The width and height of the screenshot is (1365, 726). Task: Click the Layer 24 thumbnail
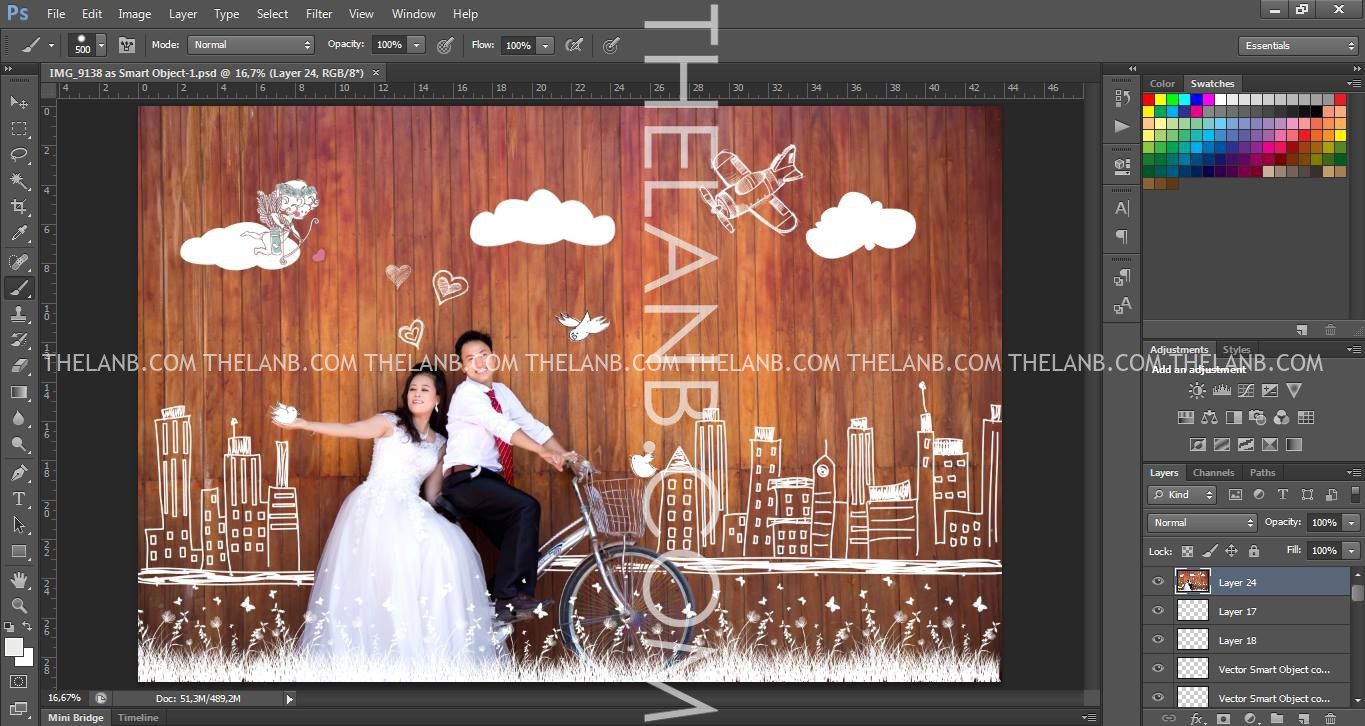coord(1192,582)
